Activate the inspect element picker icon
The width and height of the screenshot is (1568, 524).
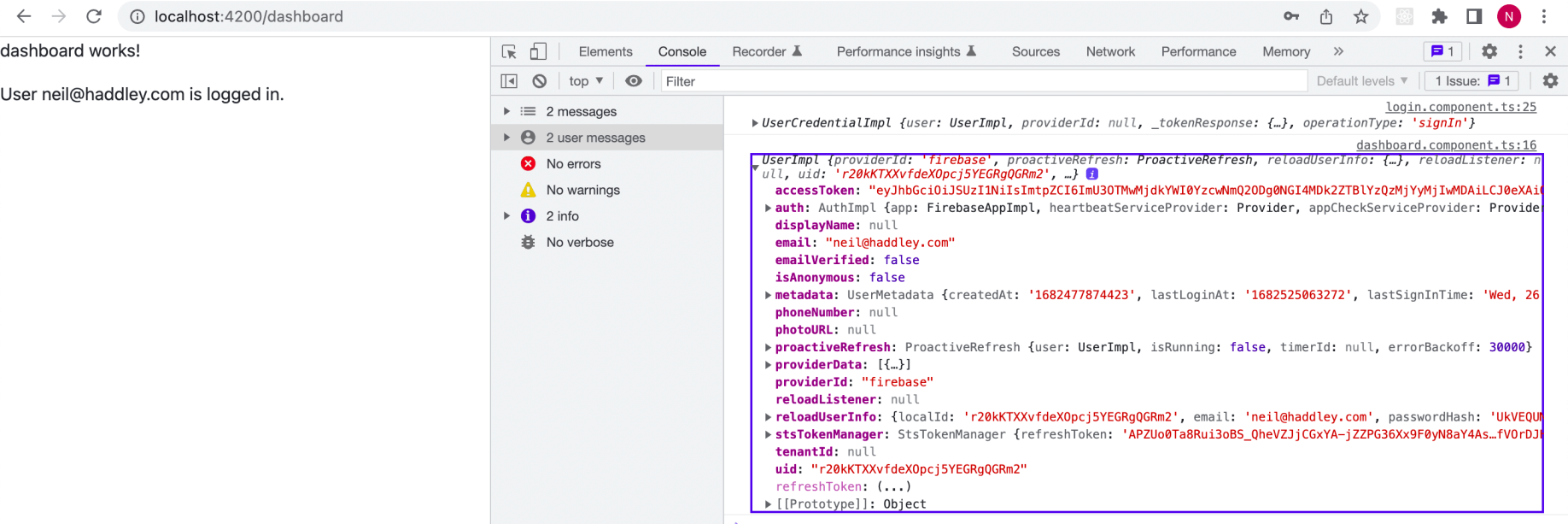[509, 51]
